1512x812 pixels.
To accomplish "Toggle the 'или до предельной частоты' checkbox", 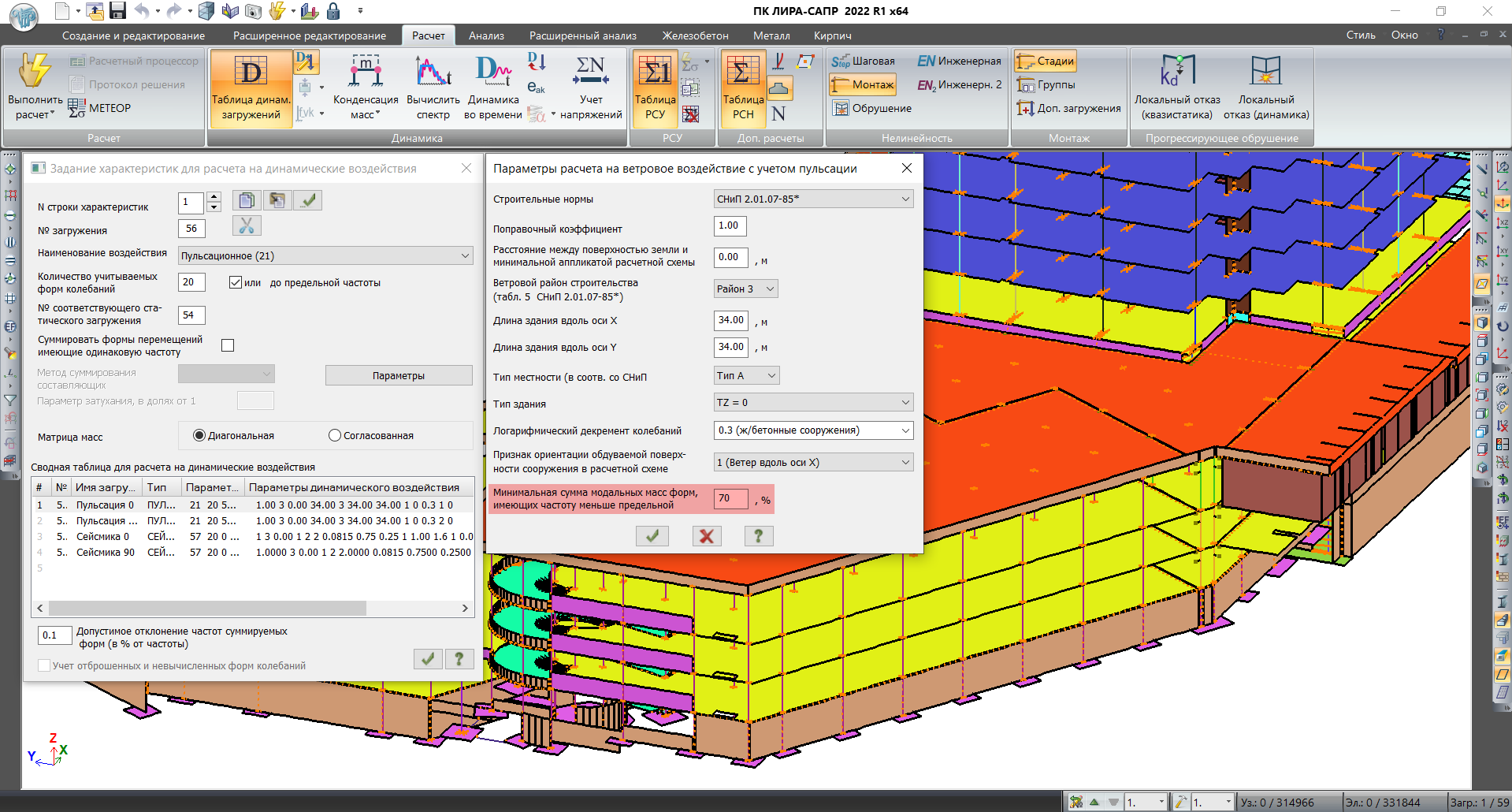I will coord(236,282).
